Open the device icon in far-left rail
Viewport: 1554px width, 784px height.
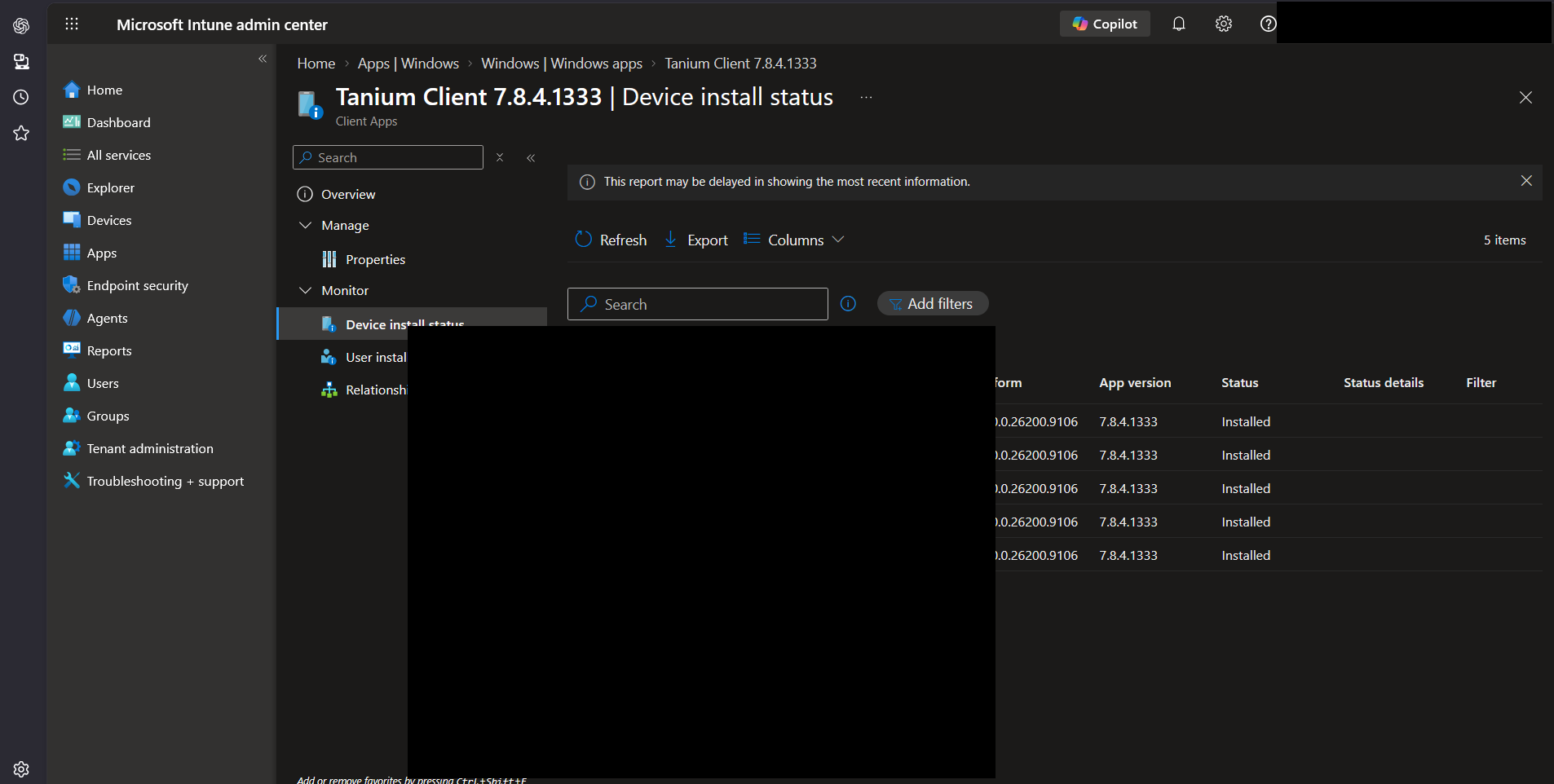coord(21,61)
